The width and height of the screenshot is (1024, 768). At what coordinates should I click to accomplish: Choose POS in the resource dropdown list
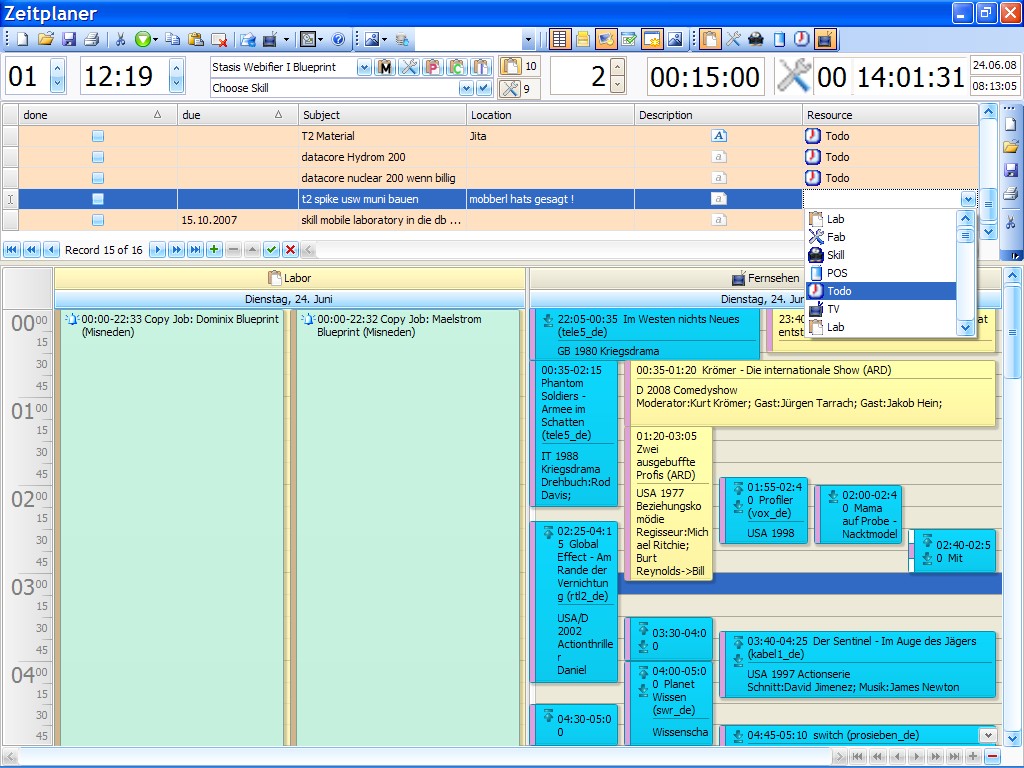[836, 273]
